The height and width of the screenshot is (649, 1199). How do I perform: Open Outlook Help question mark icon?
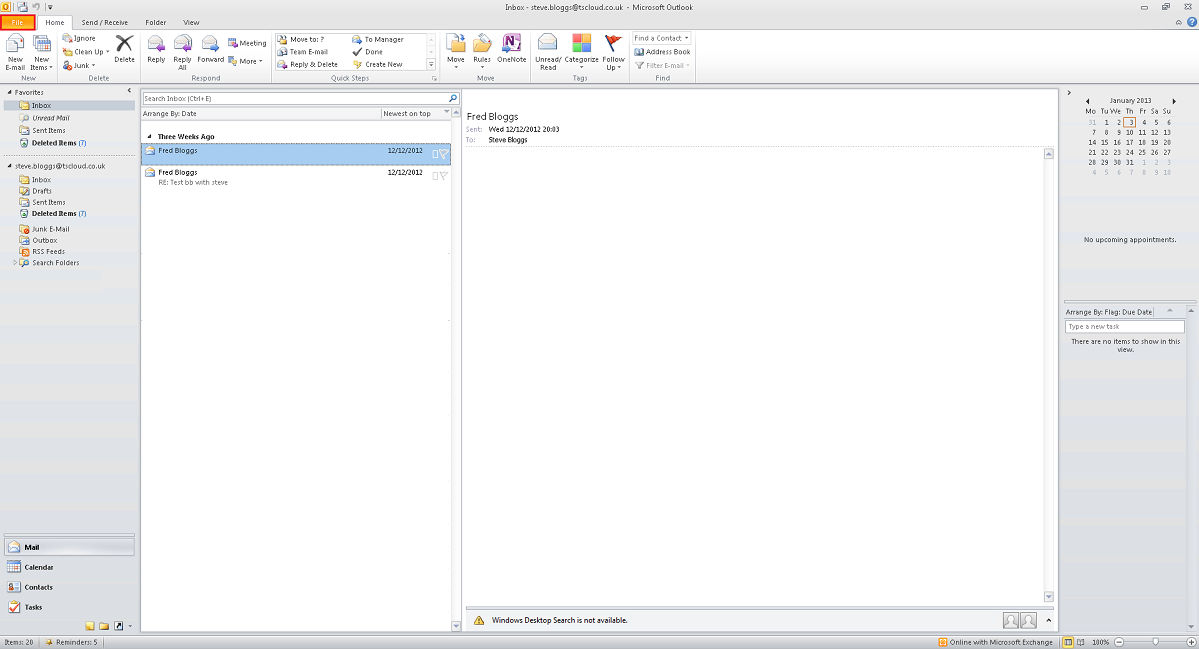point(1191,22)
